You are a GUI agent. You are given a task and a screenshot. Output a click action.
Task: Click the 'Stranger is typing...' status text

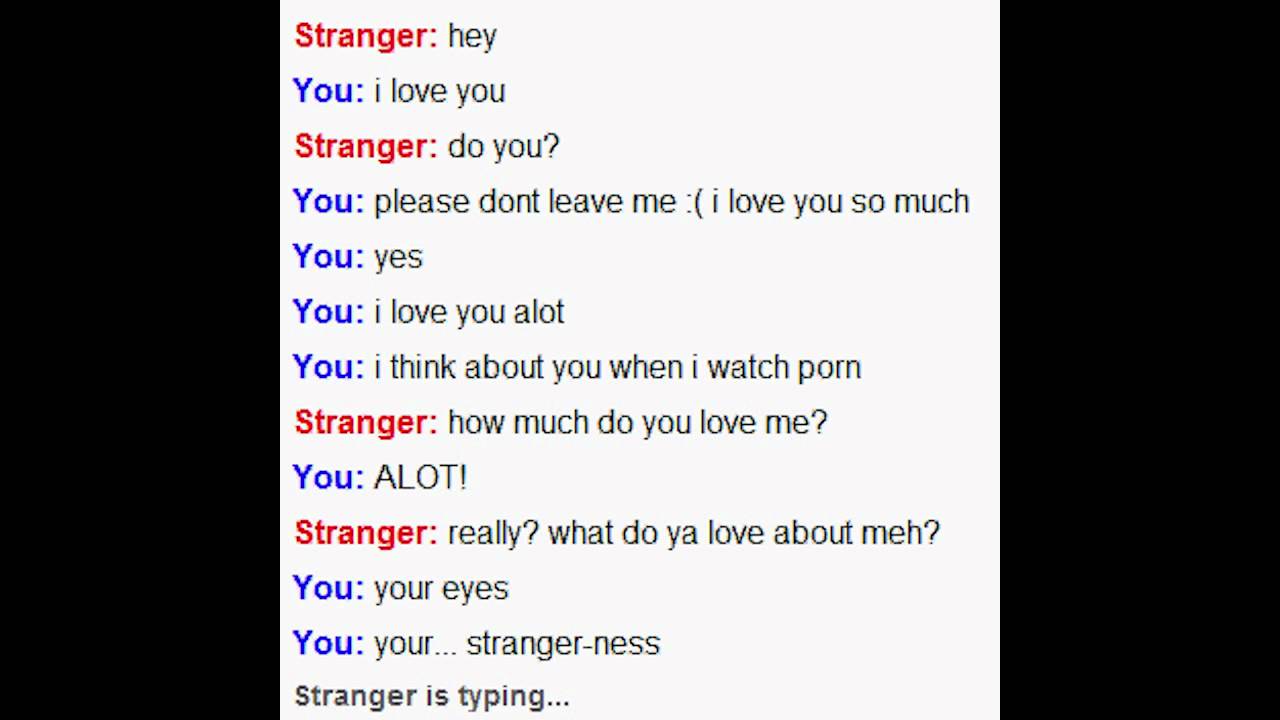point(432,696)
